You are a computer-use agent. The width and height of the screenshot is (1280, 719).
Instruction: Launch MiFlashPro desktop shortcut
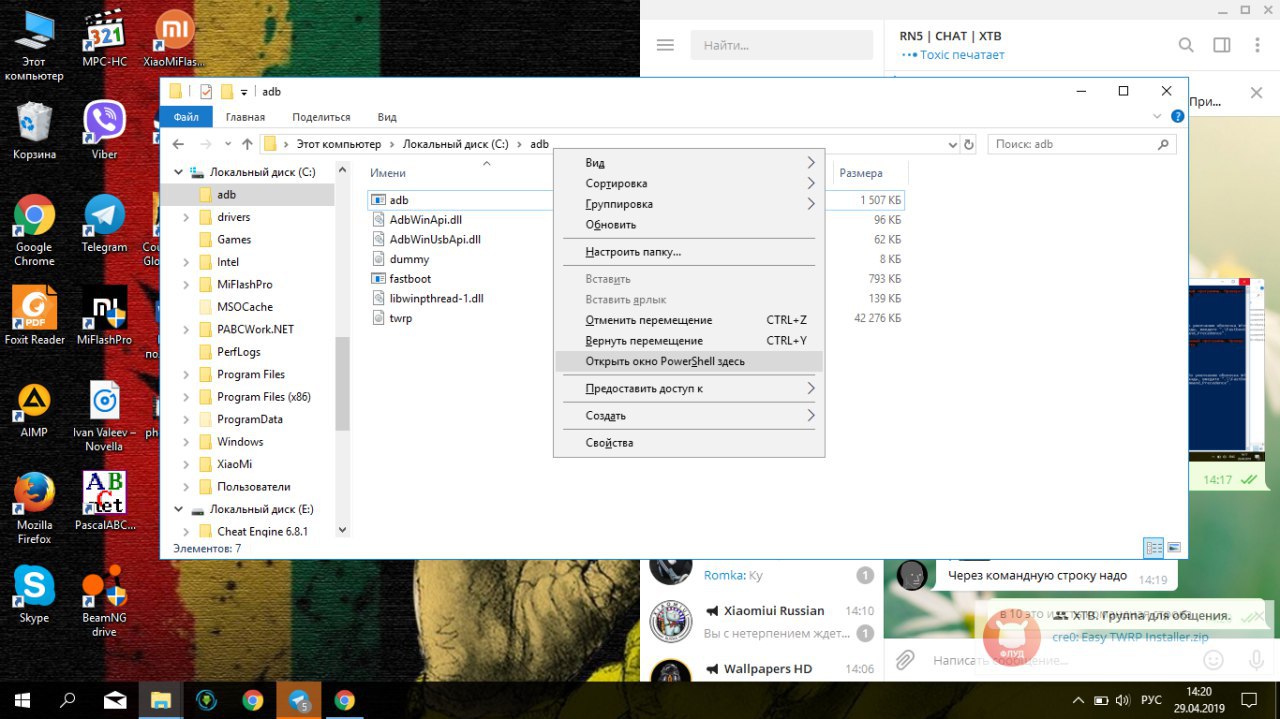(104, 316)
